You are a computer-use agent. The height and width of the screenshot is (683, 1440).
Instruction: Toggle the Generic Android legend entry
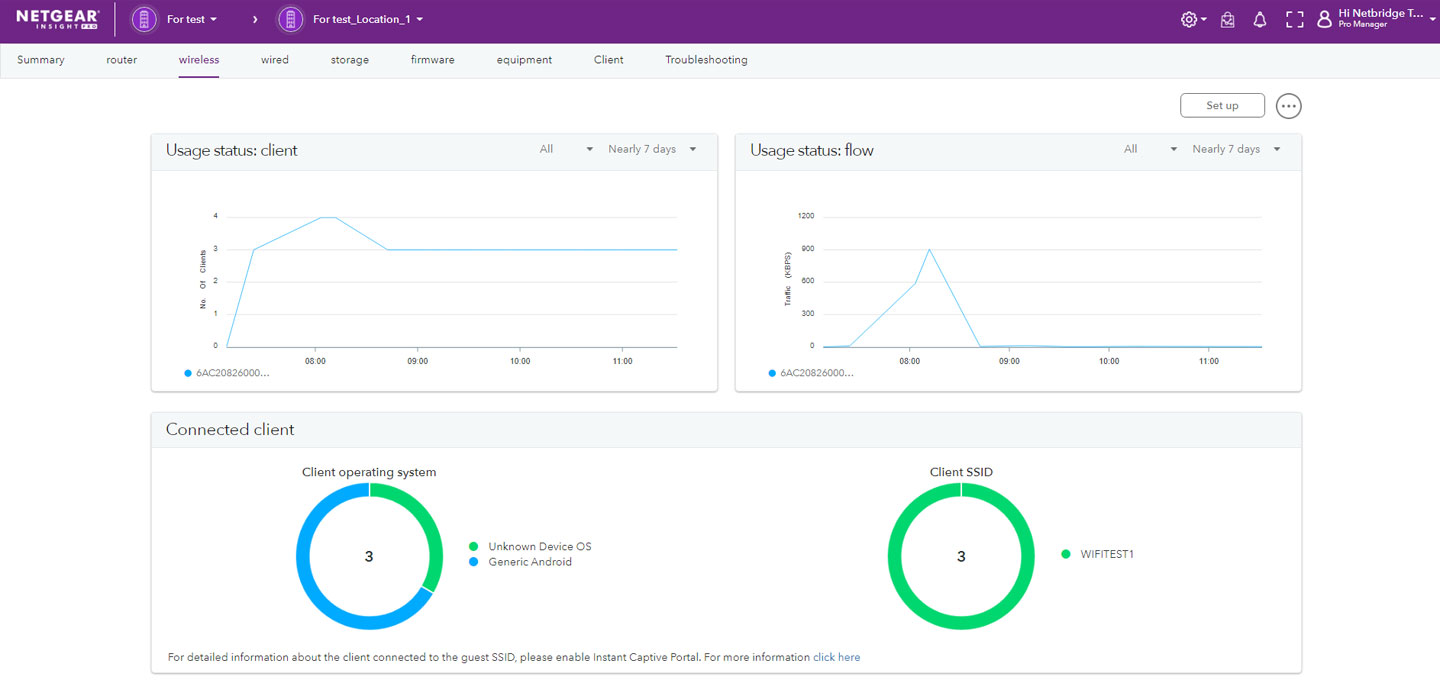pos(529,562)
